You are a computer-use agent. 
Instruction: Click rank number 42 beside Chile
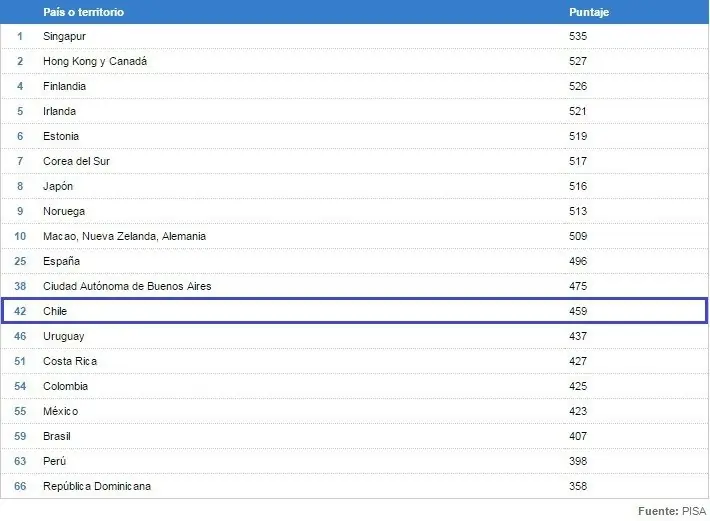point(20,311)
